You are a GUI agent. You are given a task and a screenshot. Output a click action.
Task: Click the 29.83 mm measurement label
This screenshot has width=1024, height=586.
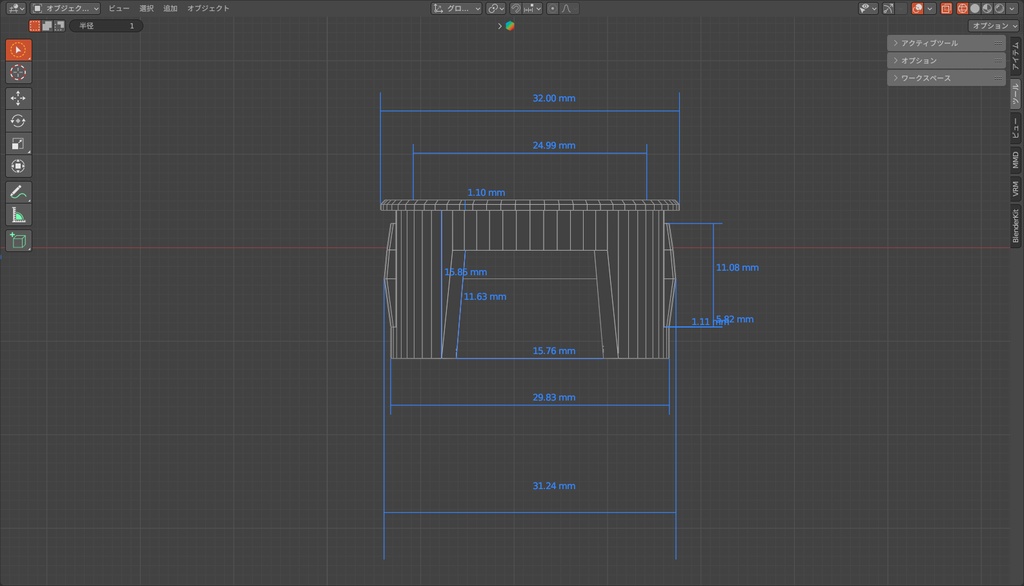coord(554,397)
